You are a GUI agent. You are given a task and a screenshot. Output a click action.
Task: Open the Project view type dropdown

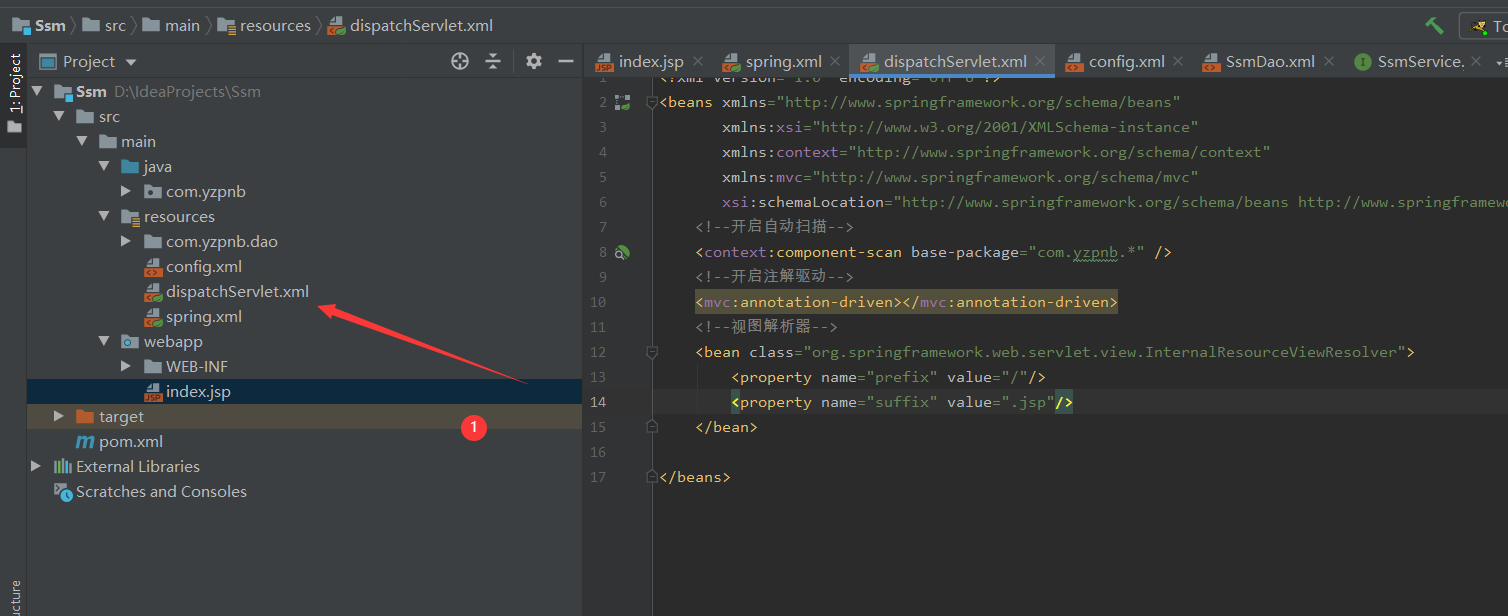click(88, 61)
